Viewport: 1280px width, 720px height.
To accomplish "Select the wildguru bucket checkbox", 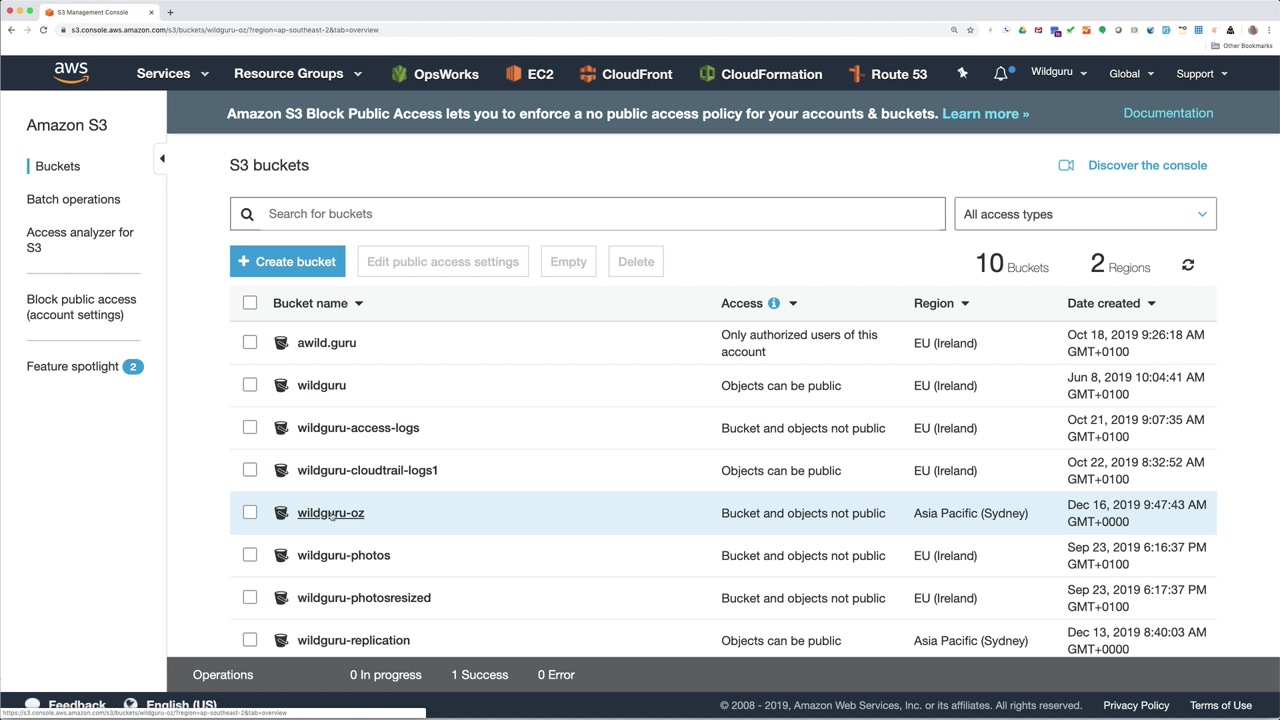I will (x=250, y=385).
